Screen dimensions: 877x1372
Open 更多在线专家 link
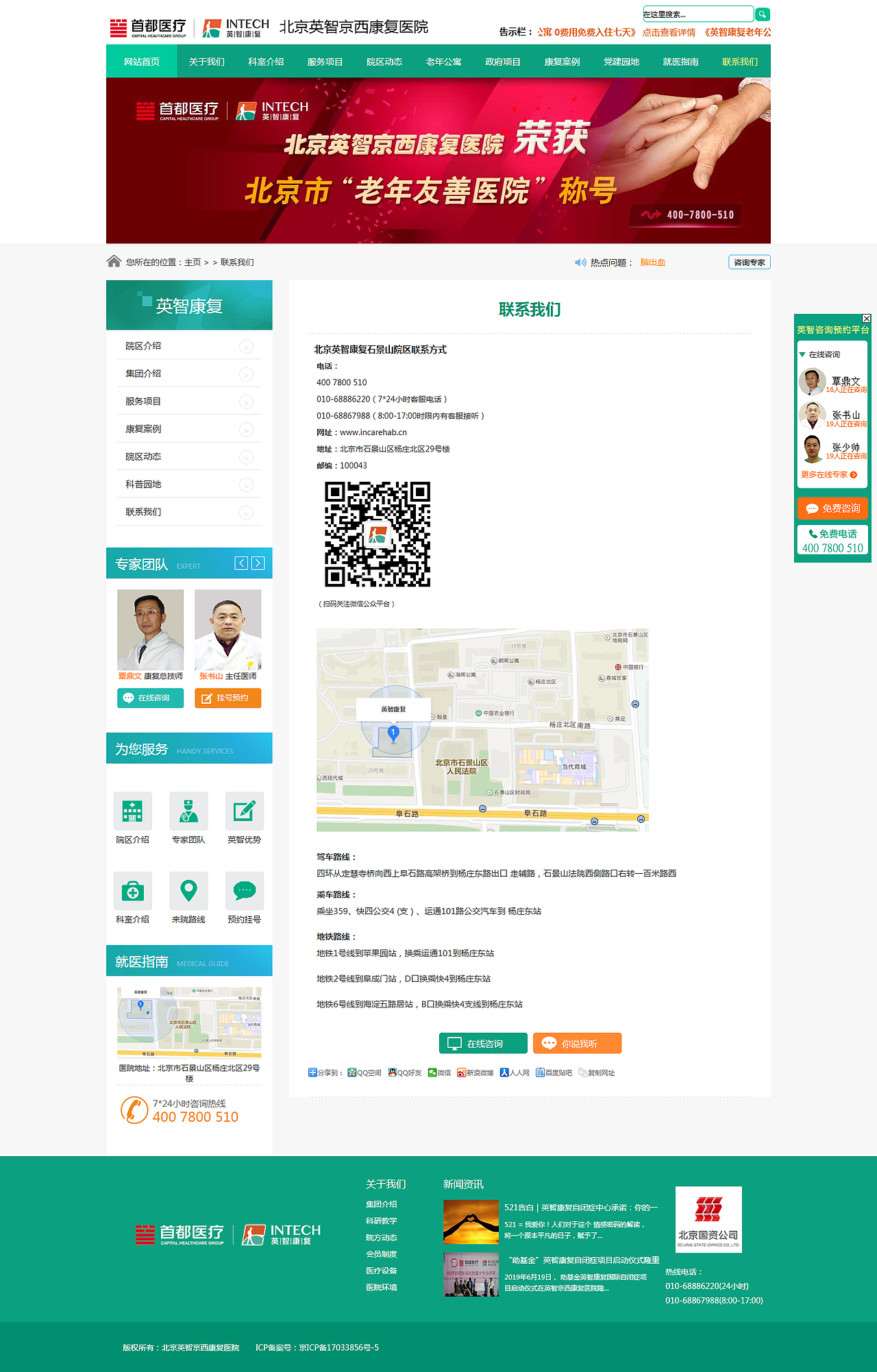pyautogui.click(x=829, y=474)
